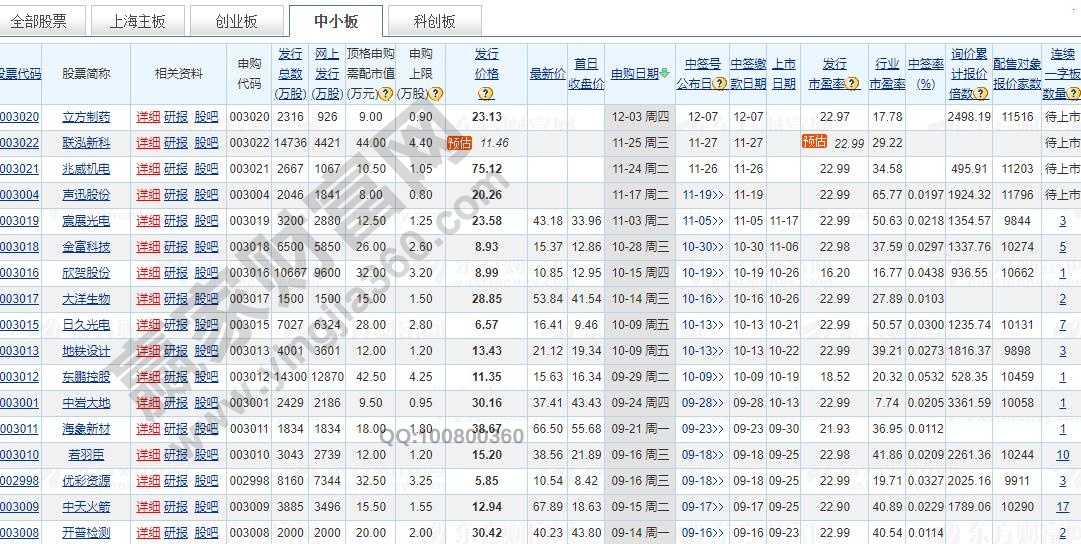Switch to the 科创板 tab
Viewport: 1081px width, 544px height.
coord(435,21)
